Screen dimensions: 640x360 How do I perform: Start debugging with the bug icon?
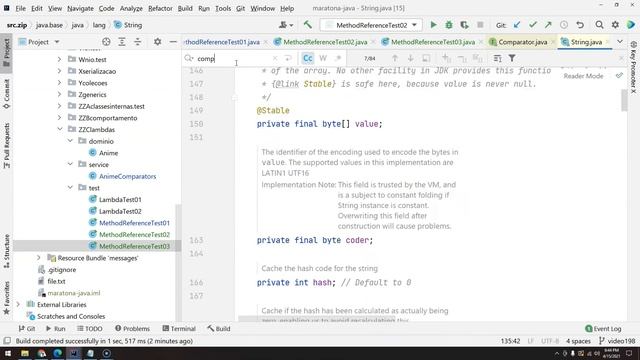[x=449, y=25]
